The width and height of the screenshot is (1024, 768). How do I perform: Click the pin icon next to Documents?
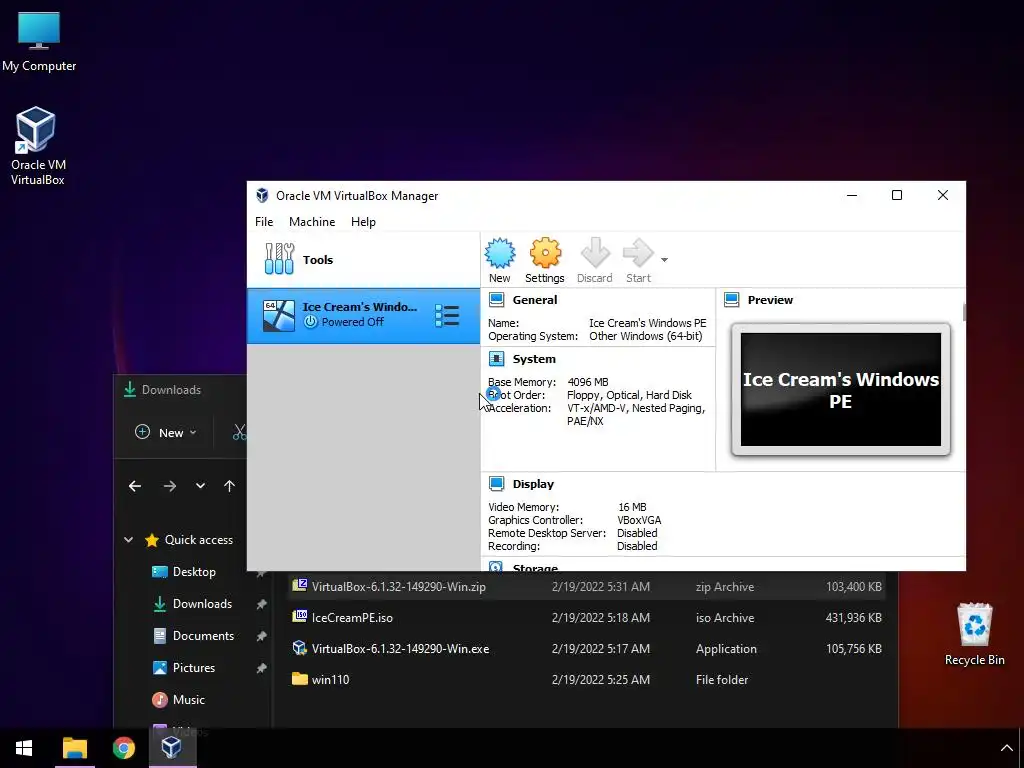(x=261, y=636)
